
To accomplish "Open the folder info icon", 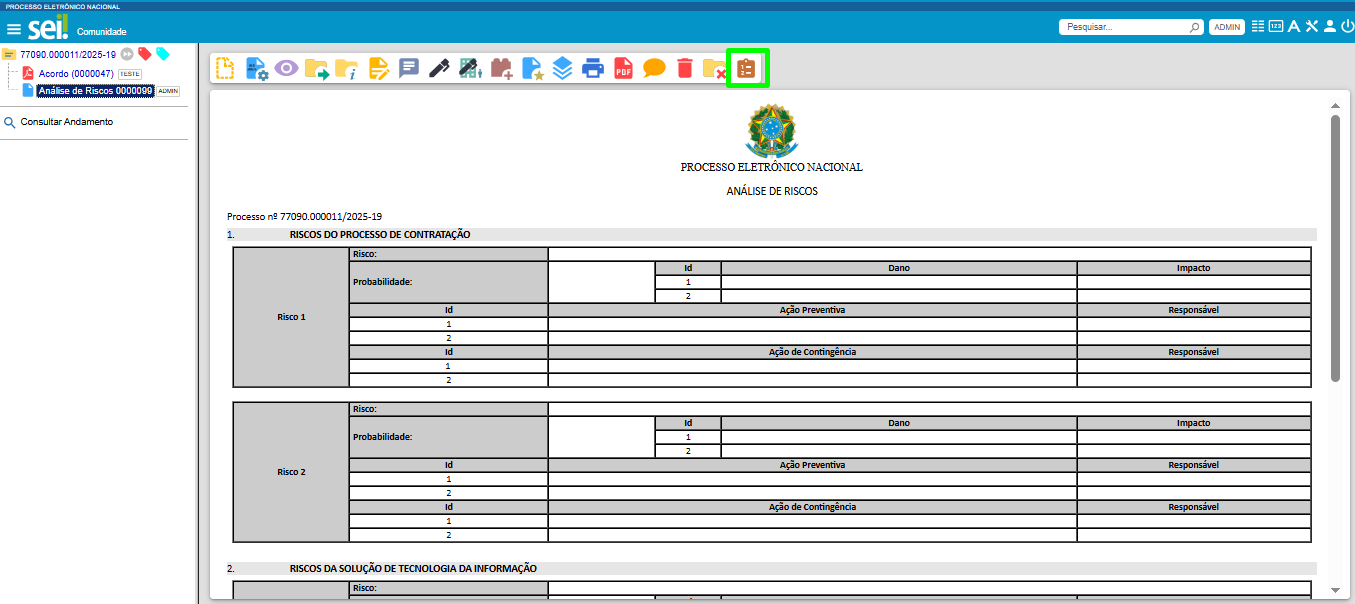I will [347, 68].
